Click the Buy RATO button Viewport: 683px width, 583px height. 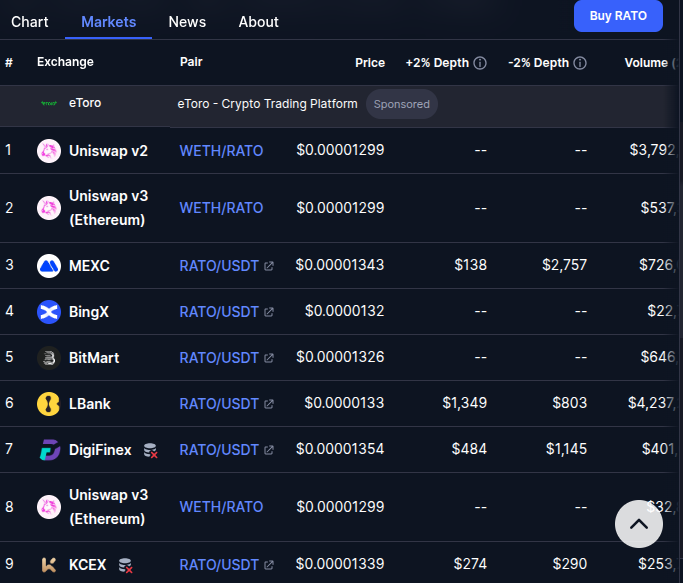[618, 16]
